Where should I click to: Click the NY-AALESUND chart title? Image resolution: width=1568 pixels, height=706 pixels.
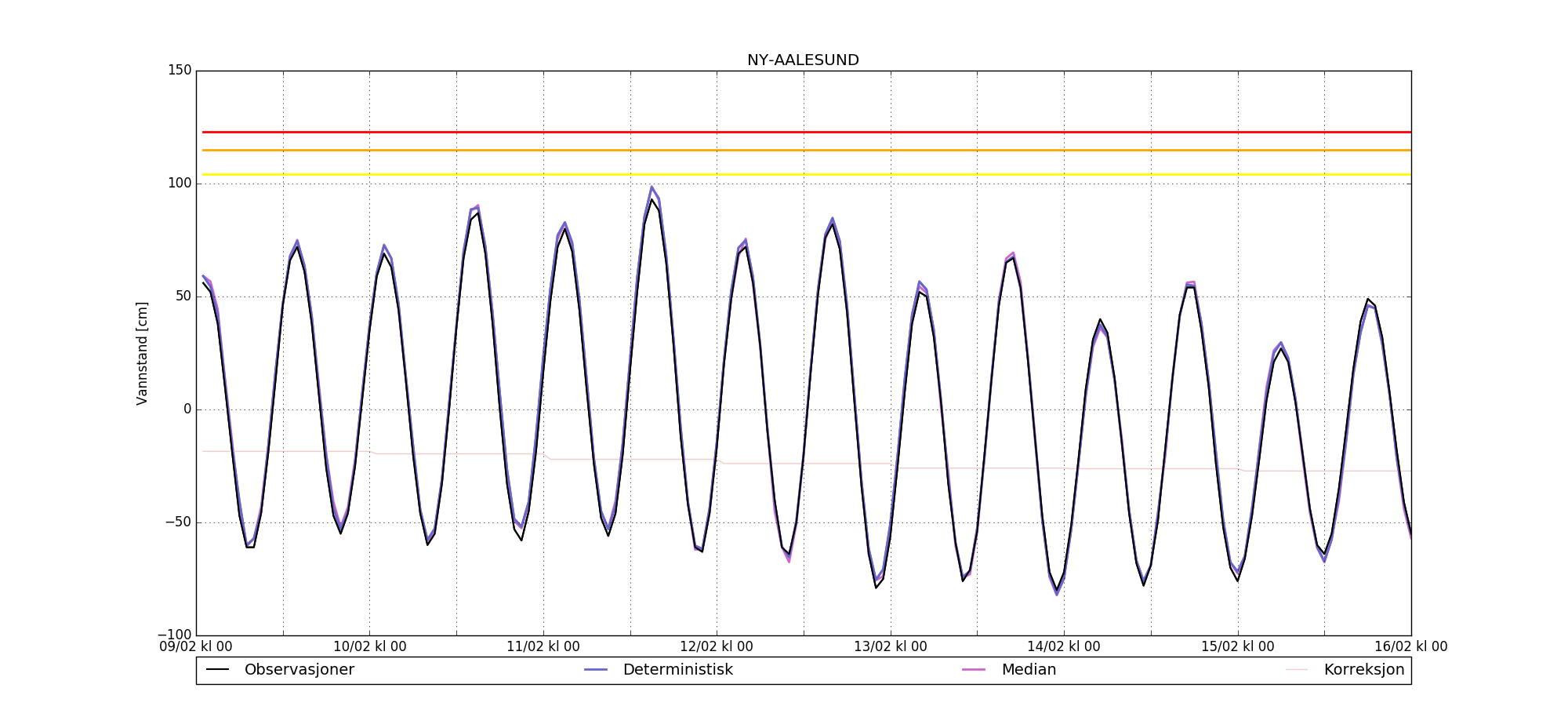point(803,60)
